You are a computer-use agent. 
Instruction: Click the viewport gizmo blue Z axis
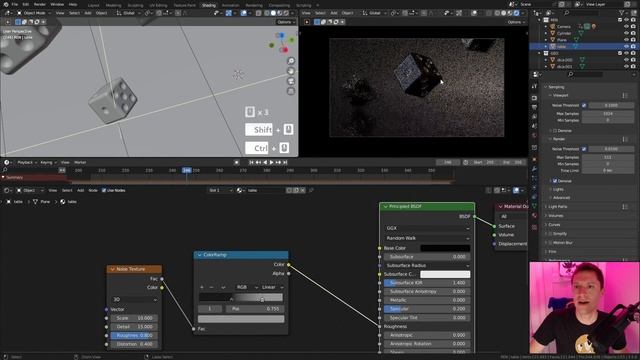click(x=280, y=36)
